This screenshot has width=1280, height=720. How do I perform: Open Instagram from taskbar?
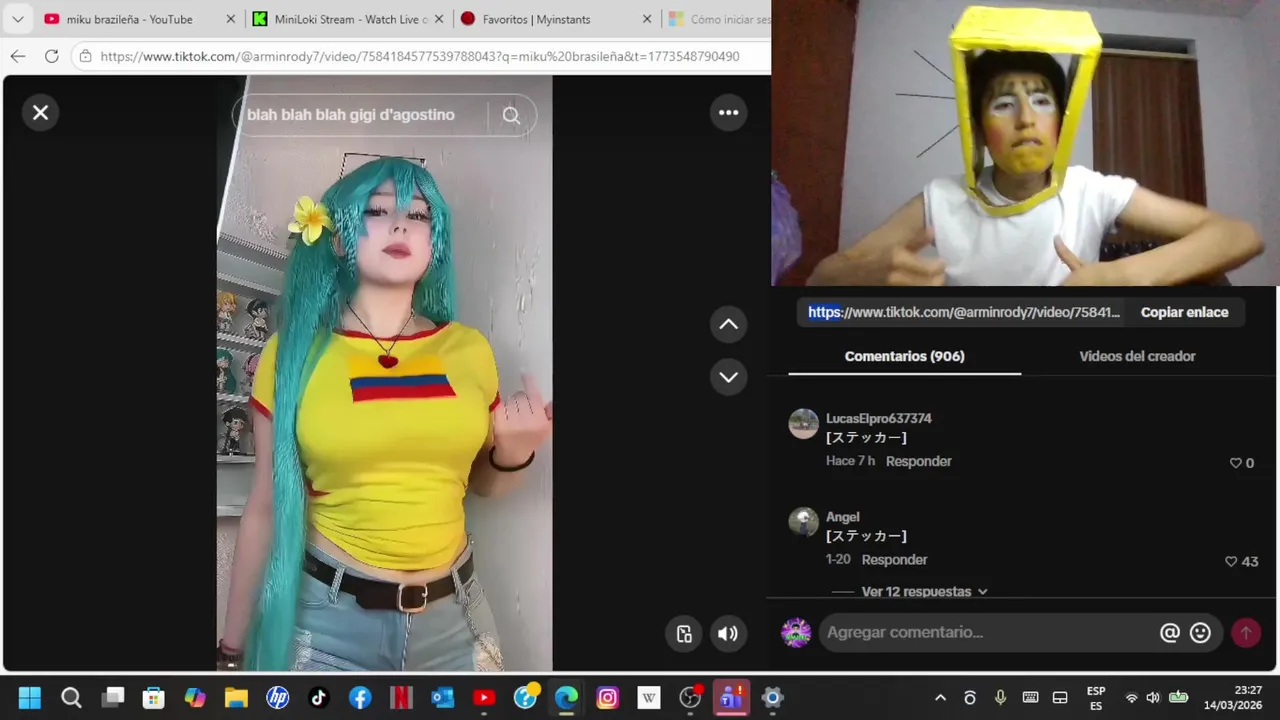[x=607, y=697]
